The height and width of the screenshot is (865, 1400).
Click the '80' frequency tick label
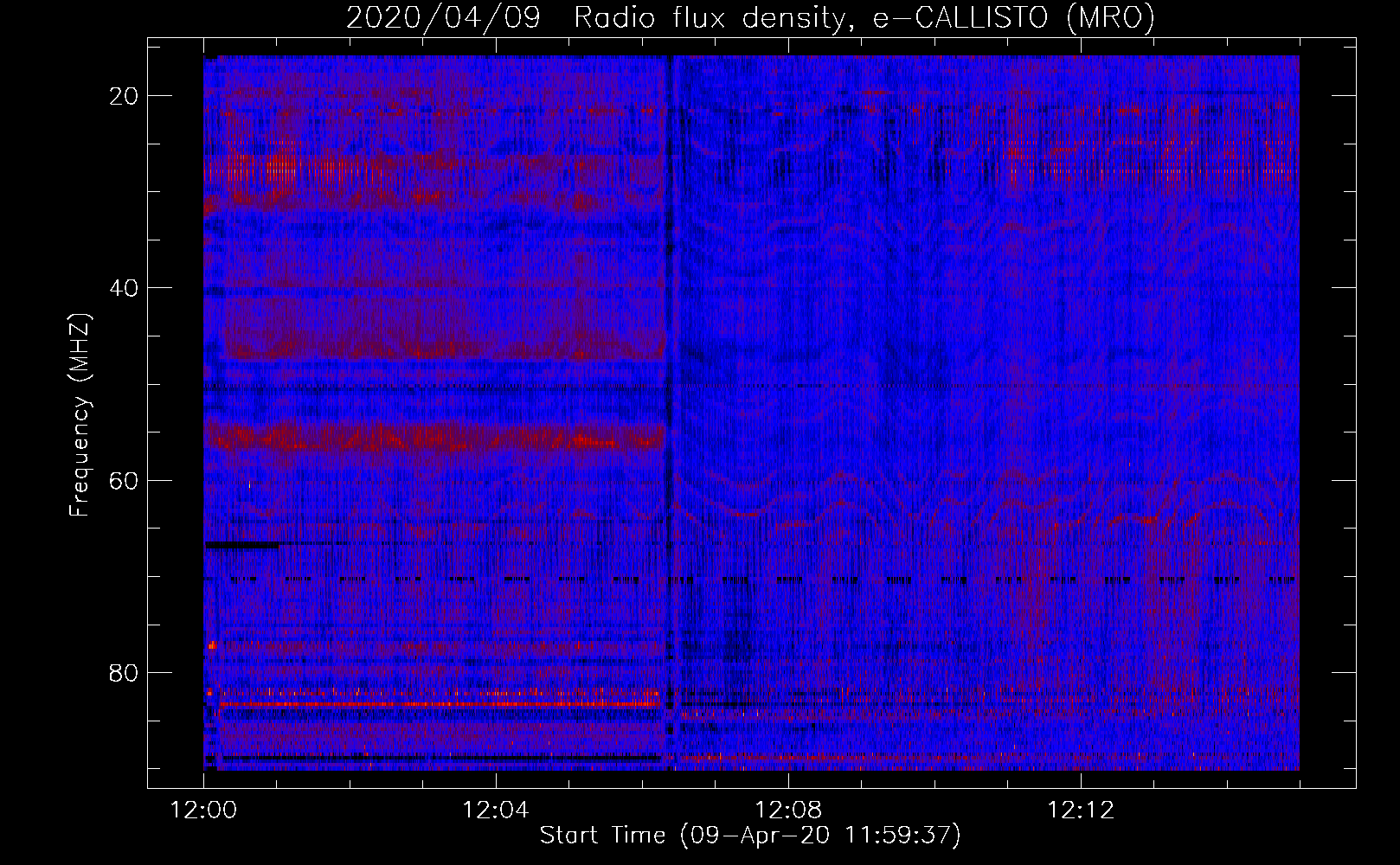pyautogui.click(x=125, y=672)
